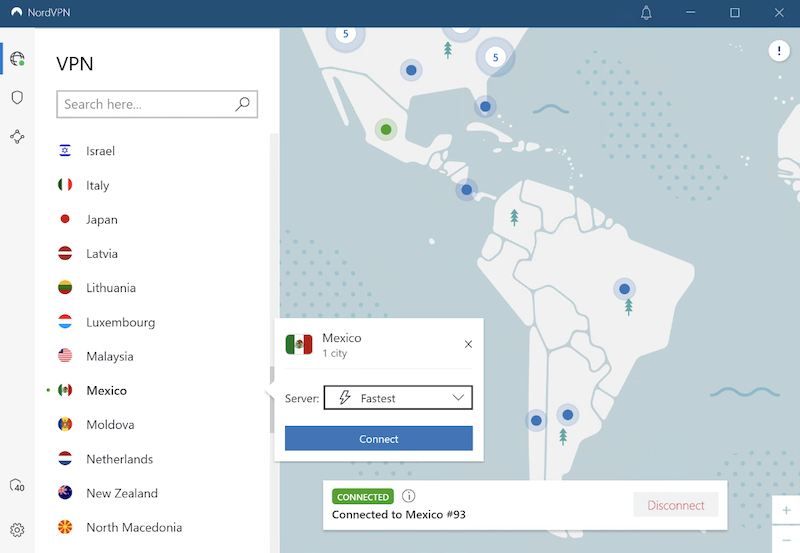The width and height of the screenshot is (800, 553).
Task: Open the Settings gear icon
Action: coord(17,530)
